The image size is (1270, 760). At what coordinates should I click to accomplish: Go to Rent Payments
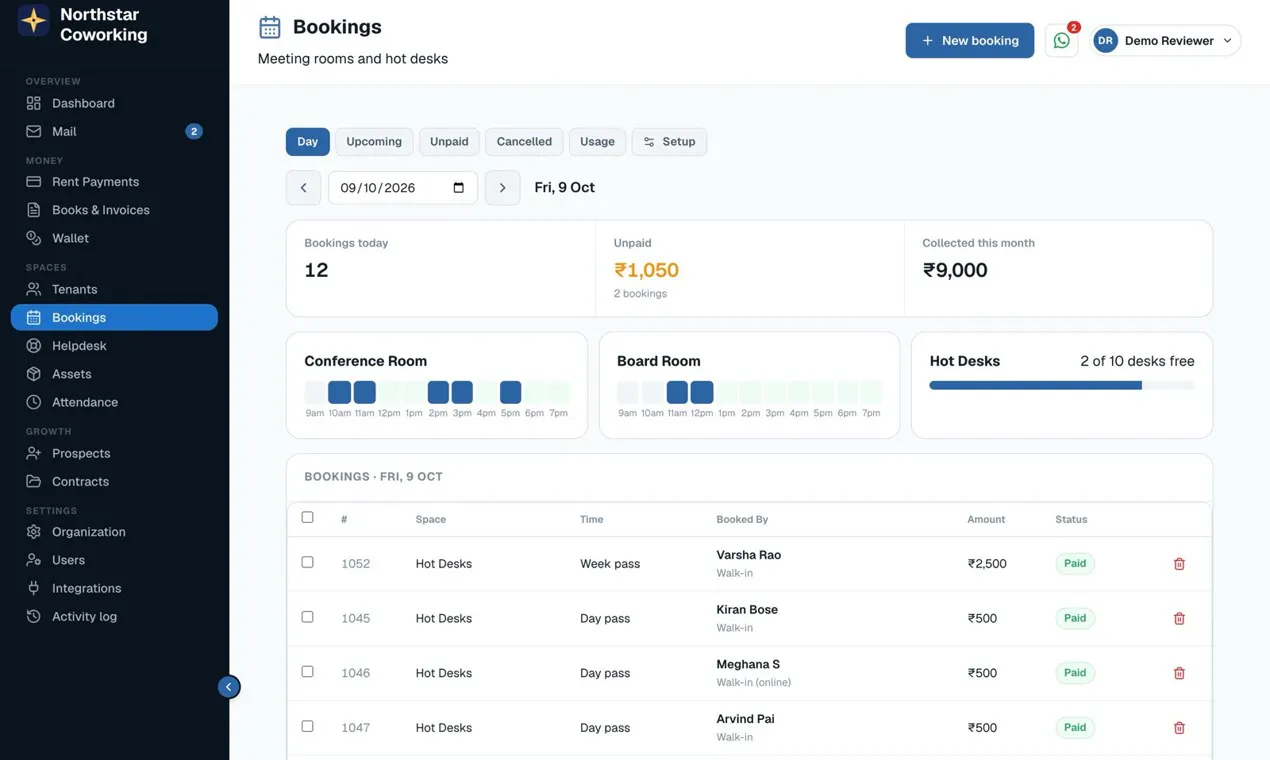click(x=114, y=182)
